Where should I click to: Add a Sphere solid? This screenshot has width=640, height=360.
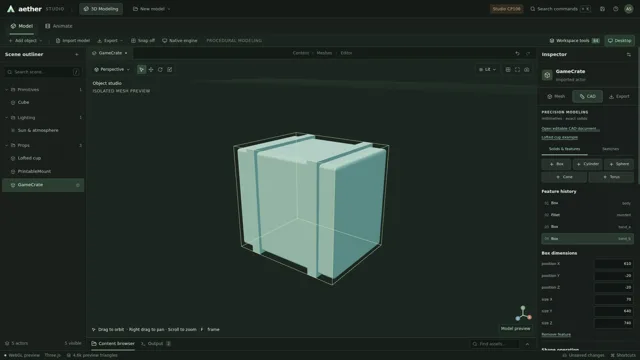[619, 164]
